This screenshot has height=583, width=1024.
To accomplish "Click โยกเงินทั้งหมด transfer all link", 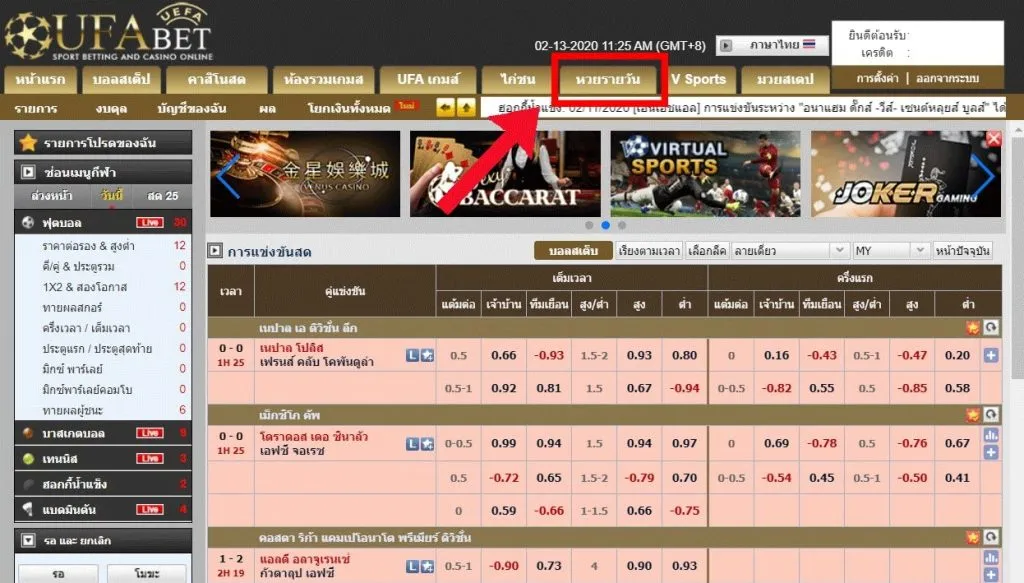I will pos(349,108).
